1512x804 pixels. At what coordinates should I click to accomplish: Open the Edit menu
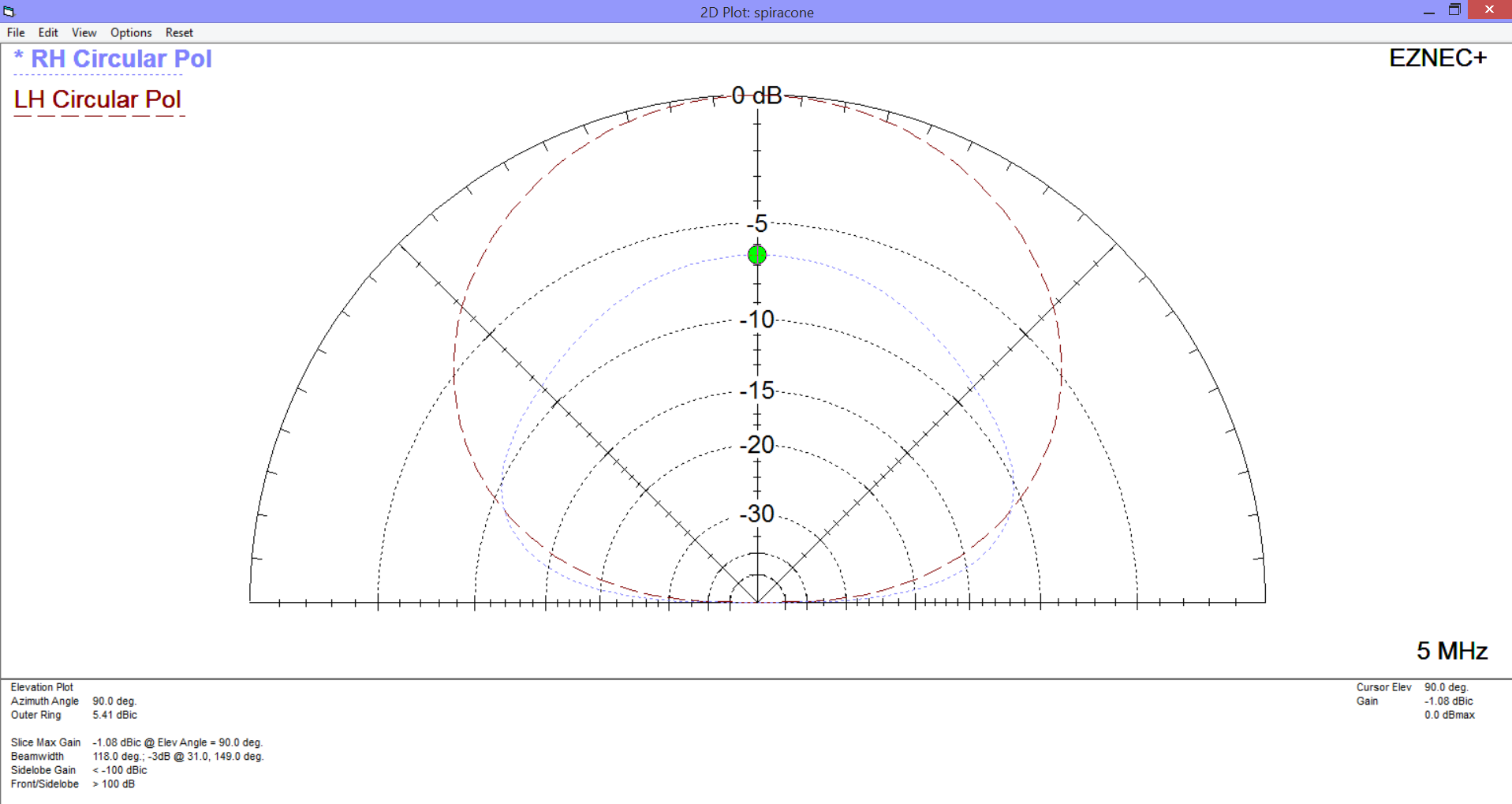(x=48, y=32)
